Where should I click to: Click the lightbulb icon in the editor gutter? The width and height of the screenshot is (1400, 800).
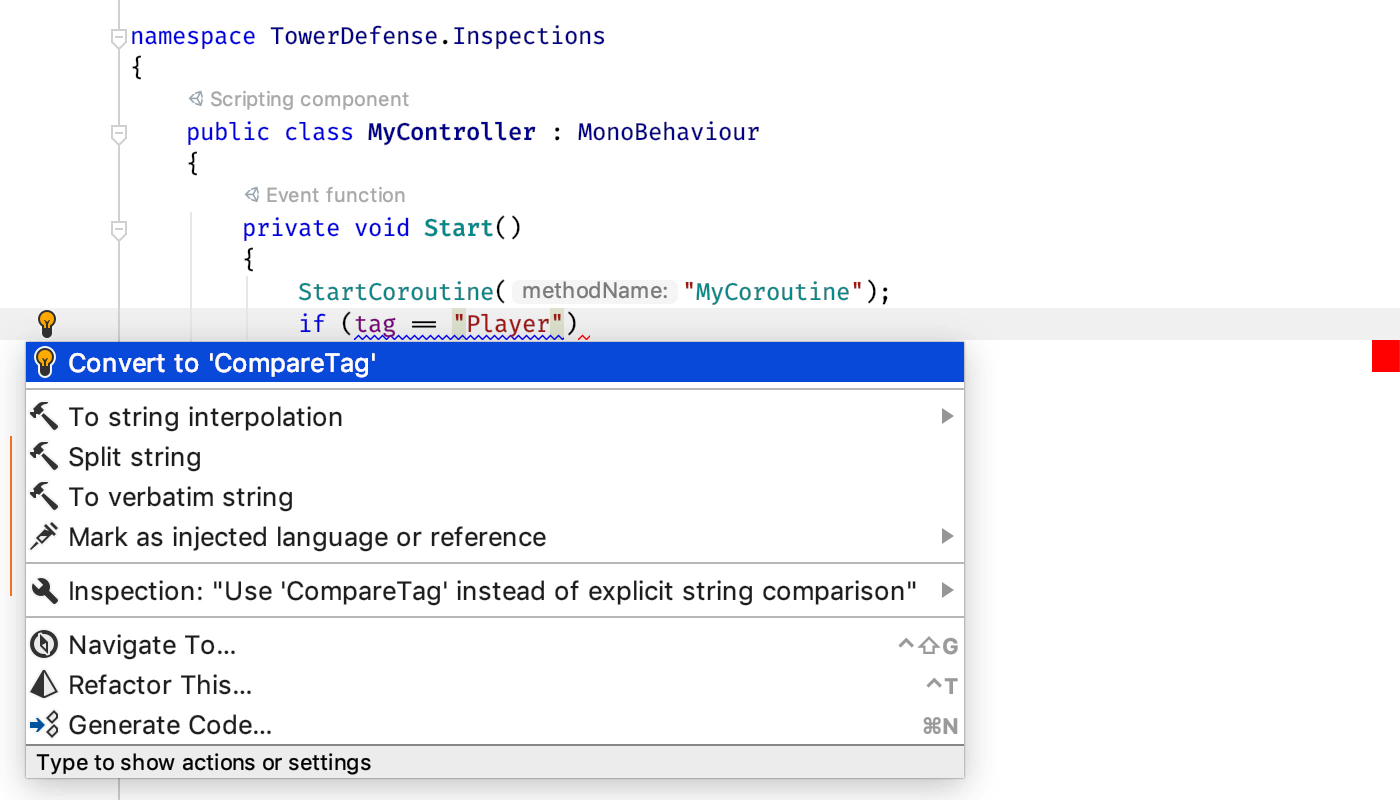pos(46,323)
